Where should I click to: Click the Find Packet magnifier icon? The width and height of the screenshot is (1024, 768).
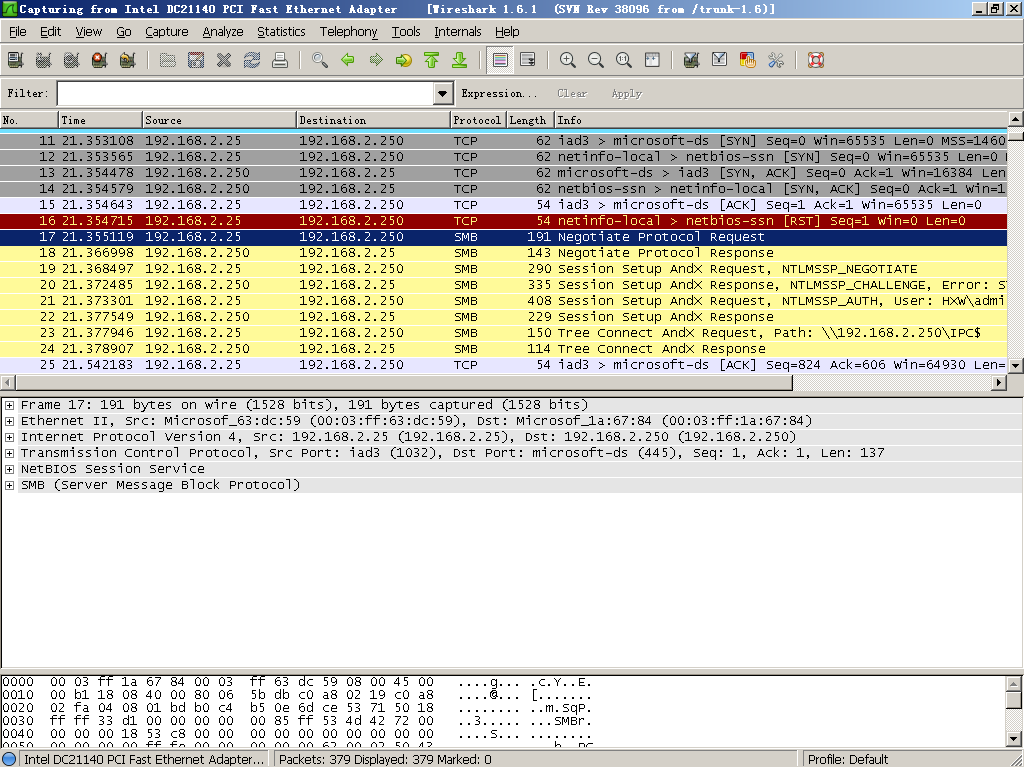(320, 60)
